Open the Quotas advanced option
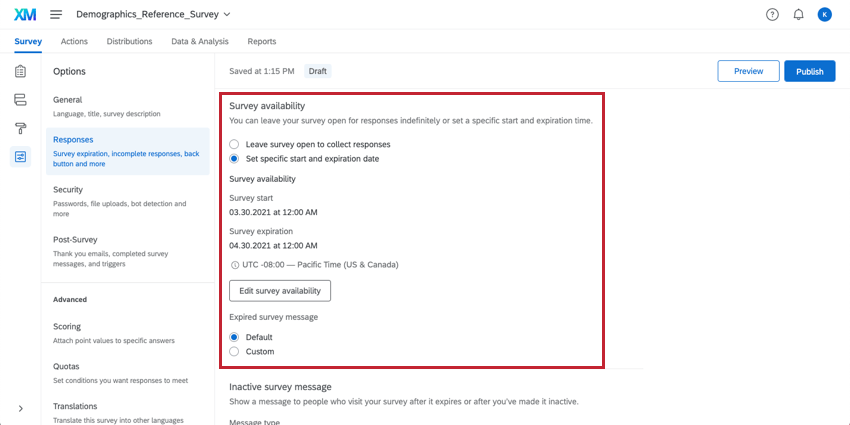This screenshot has width=850, height=425. pos(128,373)
